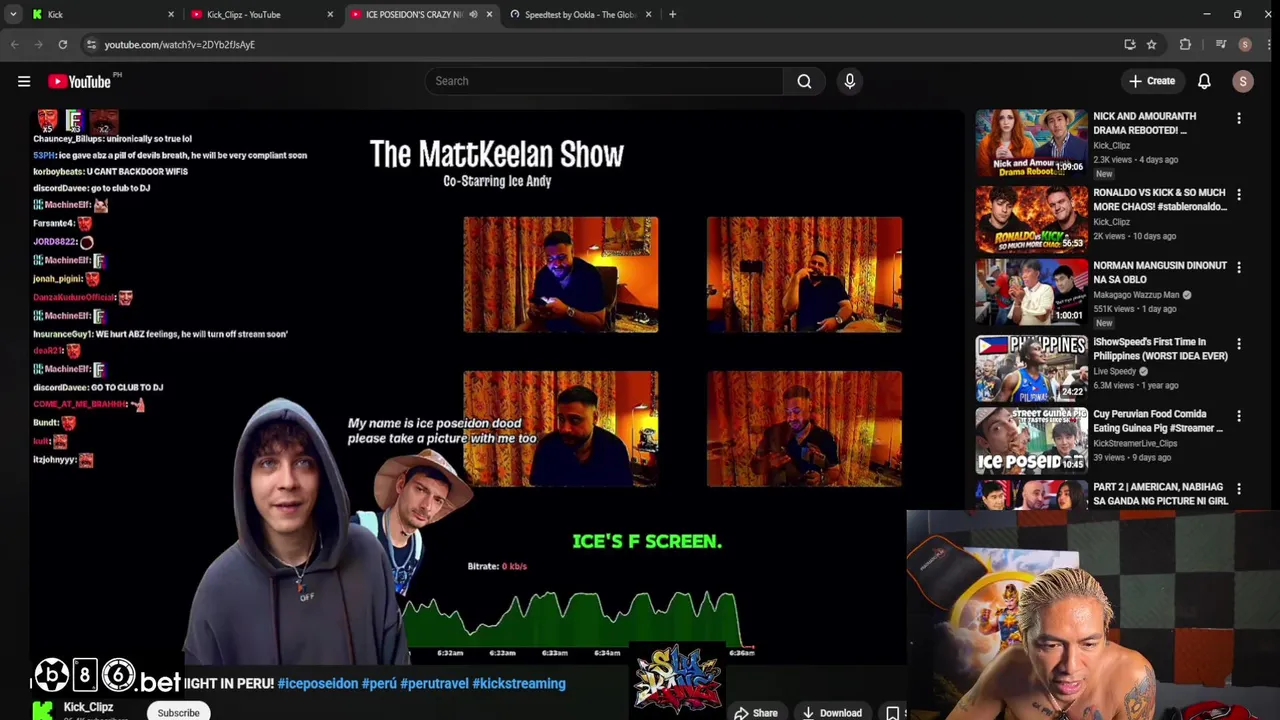Open options for IShowSpeed Philippines video
1280x720 pixels.
click(x=1238, y=344)
